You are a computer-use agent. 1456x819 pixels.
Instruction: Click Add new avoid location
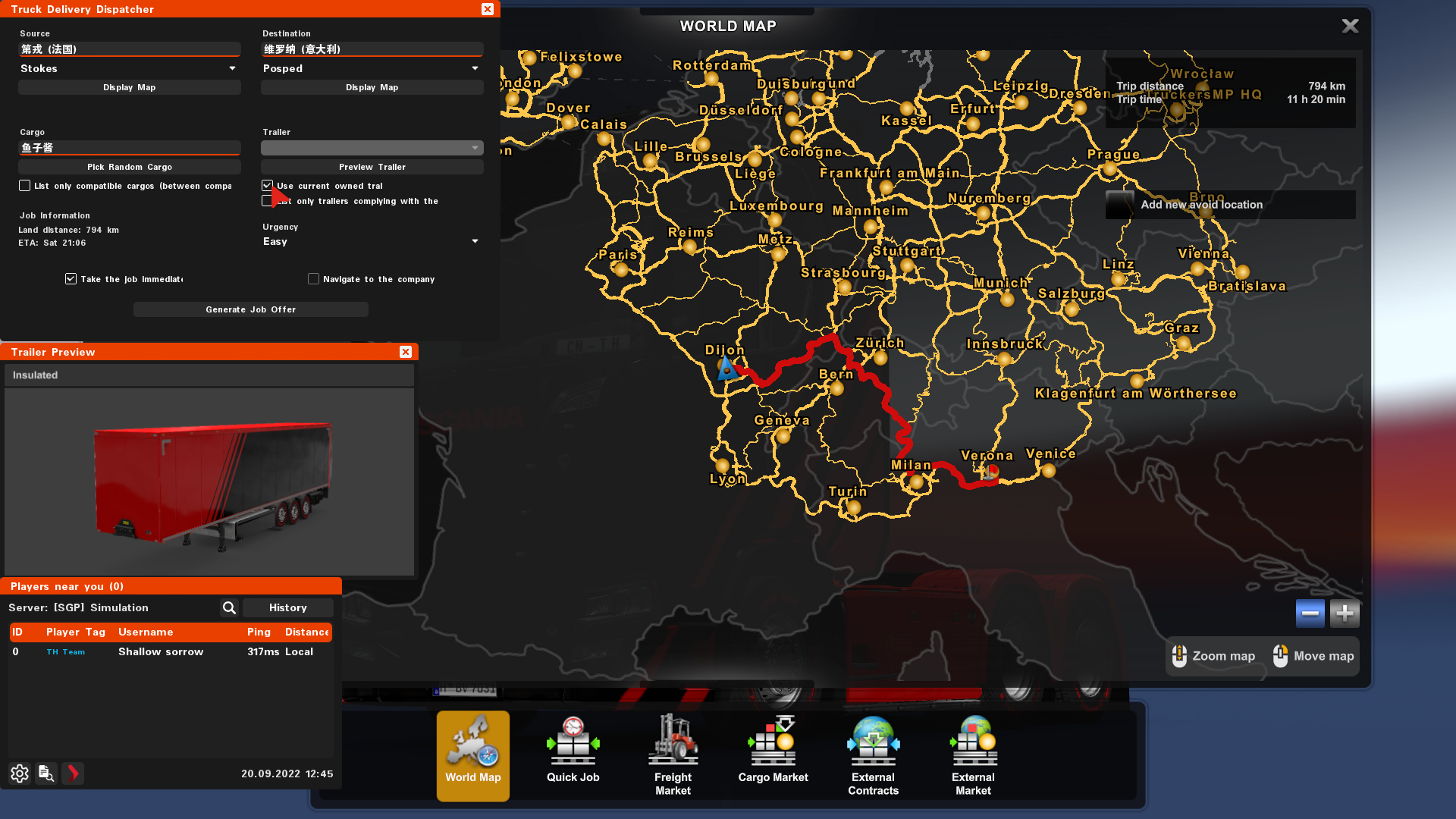coord(1230,205)
